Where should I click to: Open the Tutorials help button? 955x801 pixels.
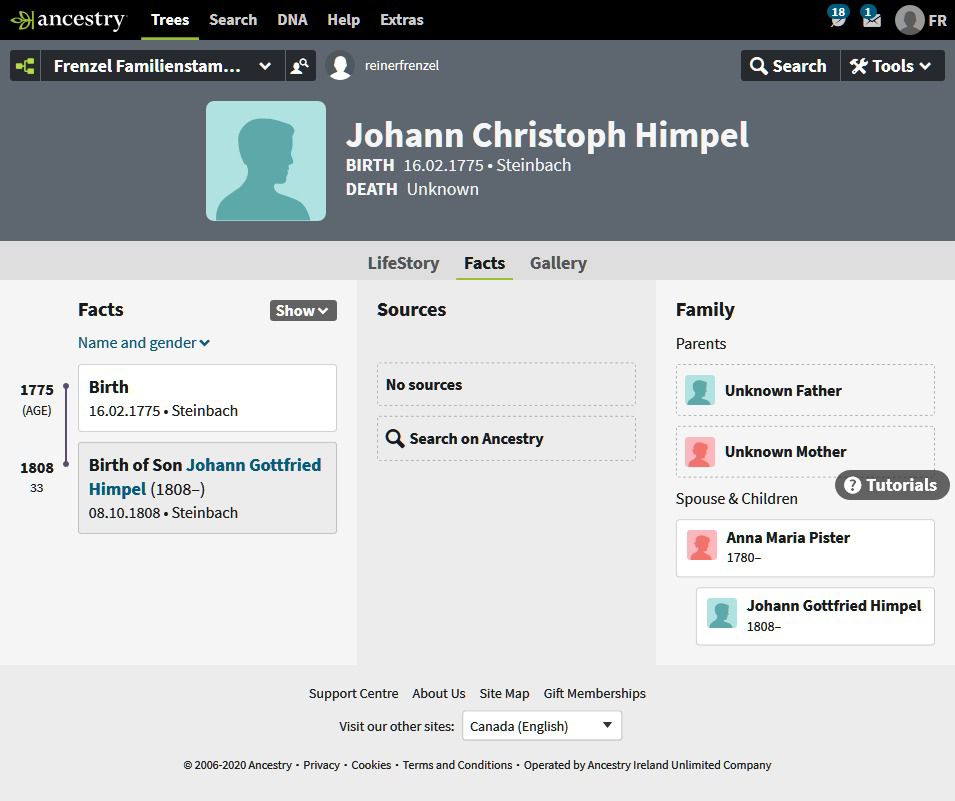(x=892, y=485)
